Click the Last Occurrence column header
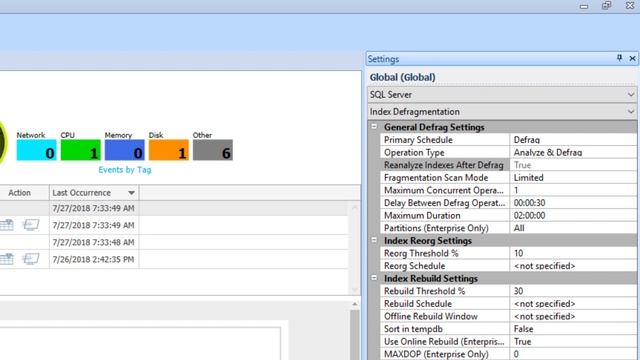 coord(94,193)
